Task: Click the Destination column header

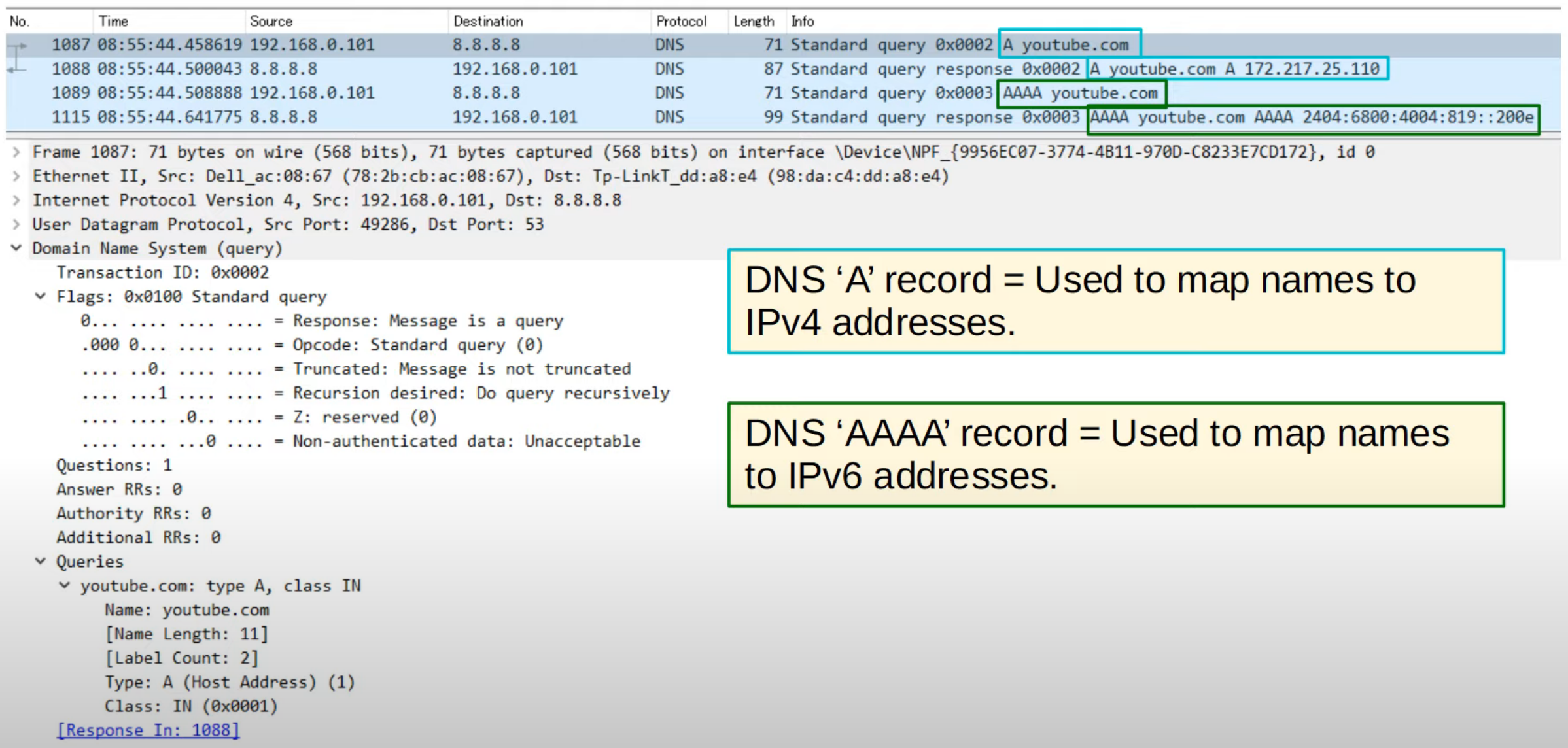Action: click(488, 22)
